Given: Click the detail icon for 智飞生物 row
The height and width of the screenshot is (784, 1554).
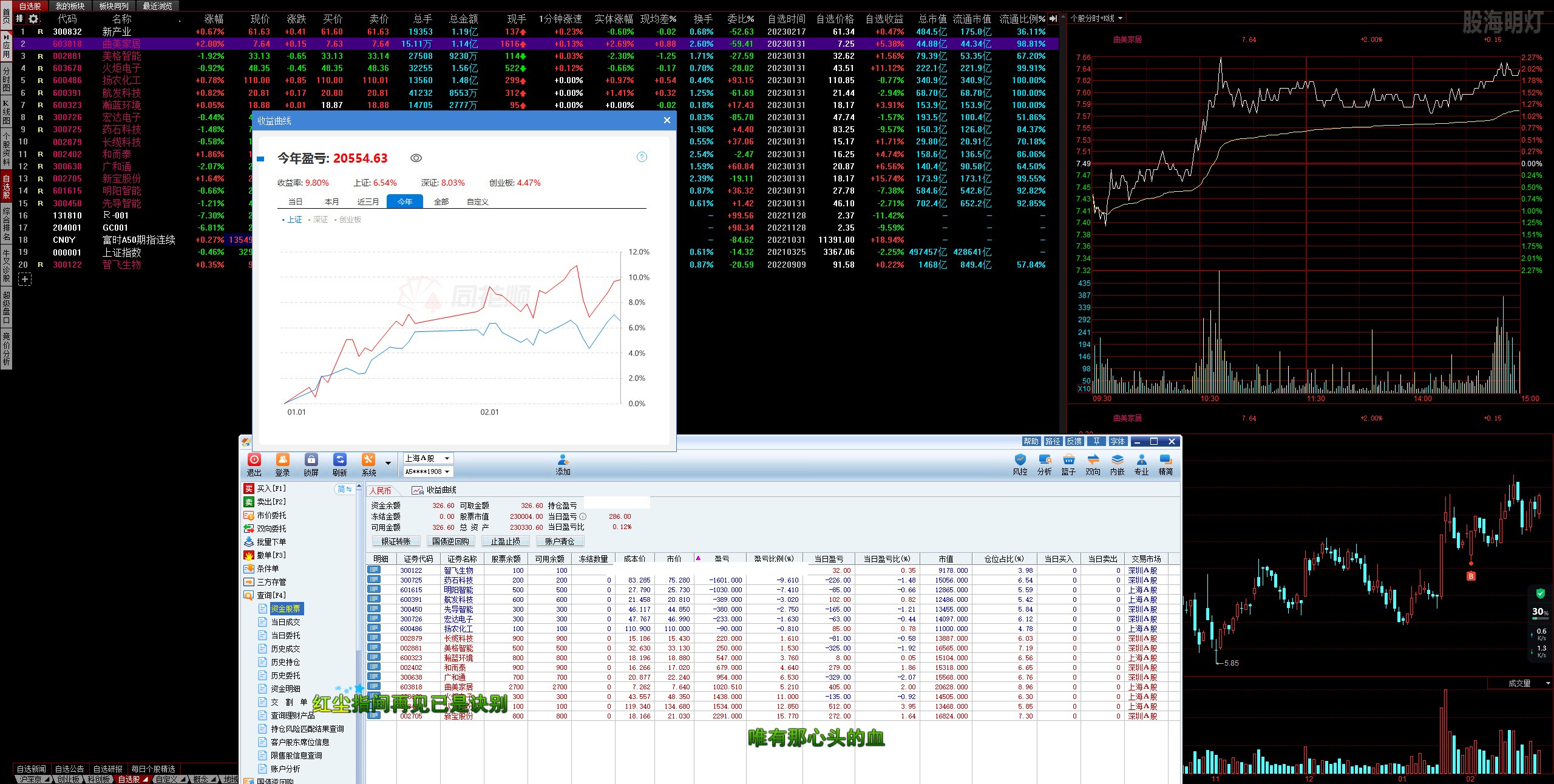Looking at the screenshot, I should (x=374, y=570).
